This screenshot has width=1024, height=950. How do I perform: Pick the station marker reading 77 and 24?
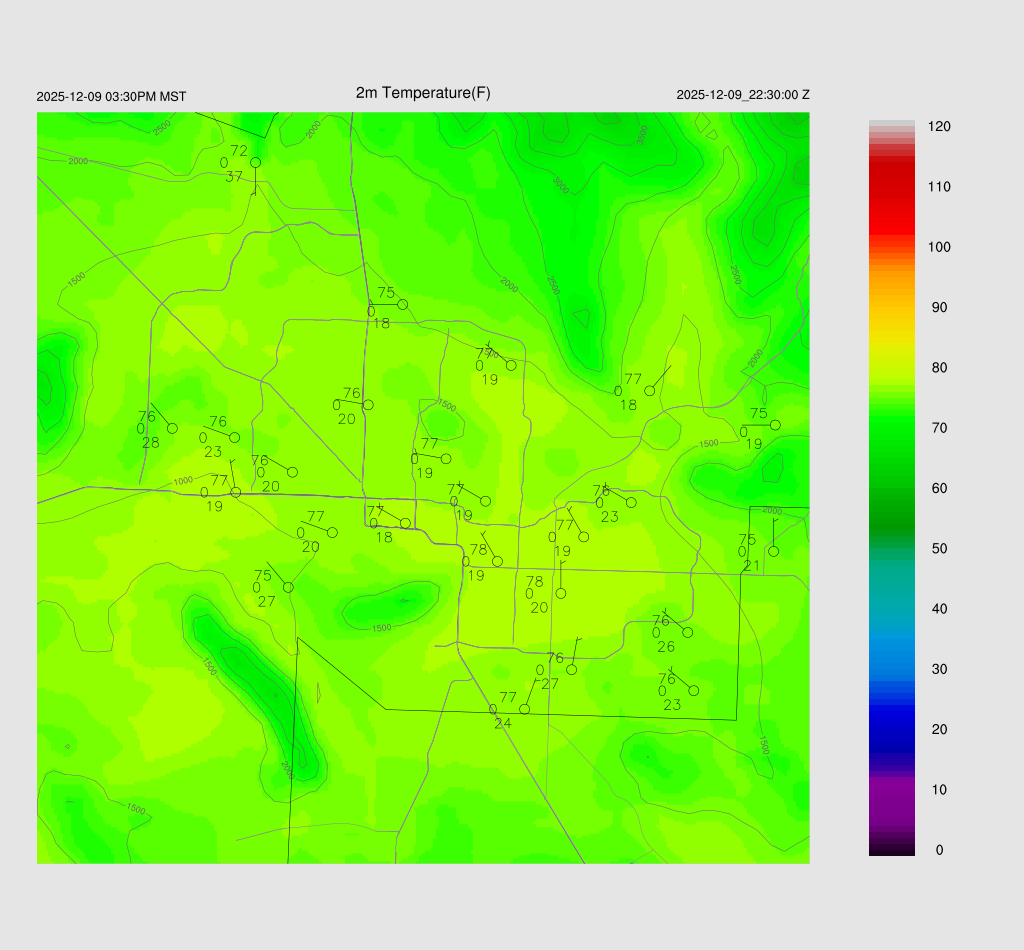pos(524,709)
